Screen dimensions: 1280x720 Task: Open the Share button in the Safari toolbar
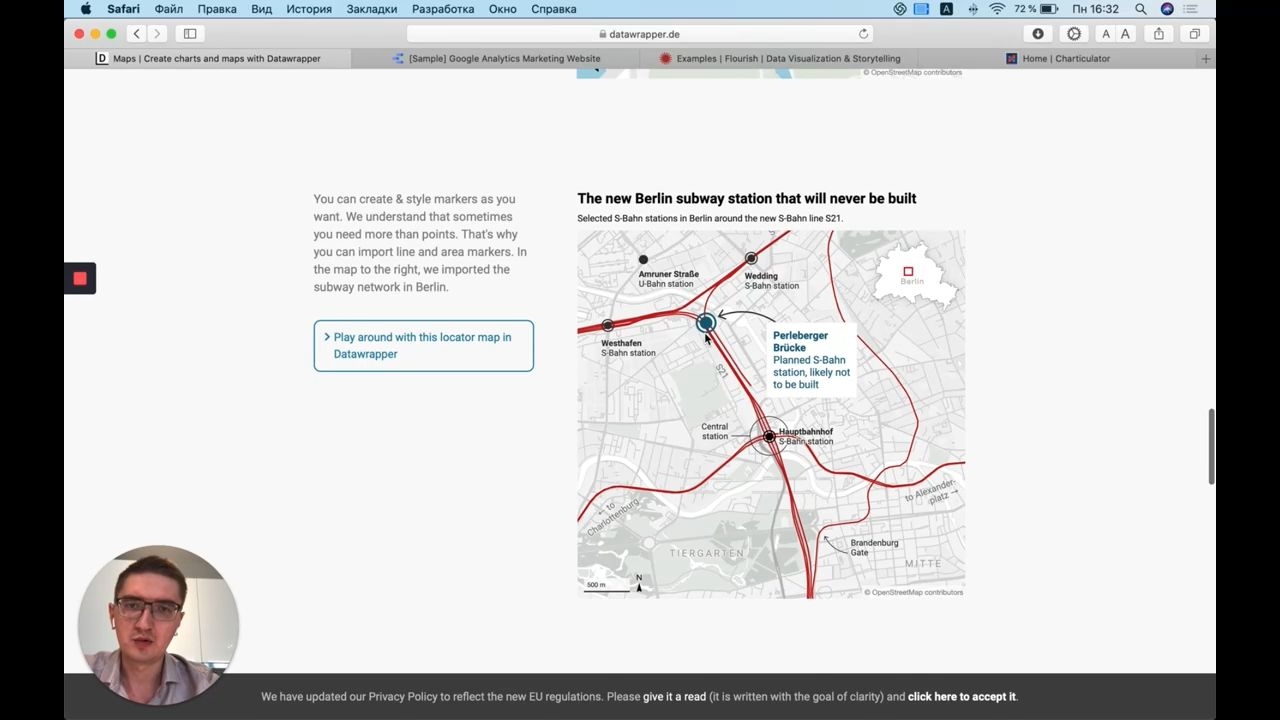point(1159,34)
